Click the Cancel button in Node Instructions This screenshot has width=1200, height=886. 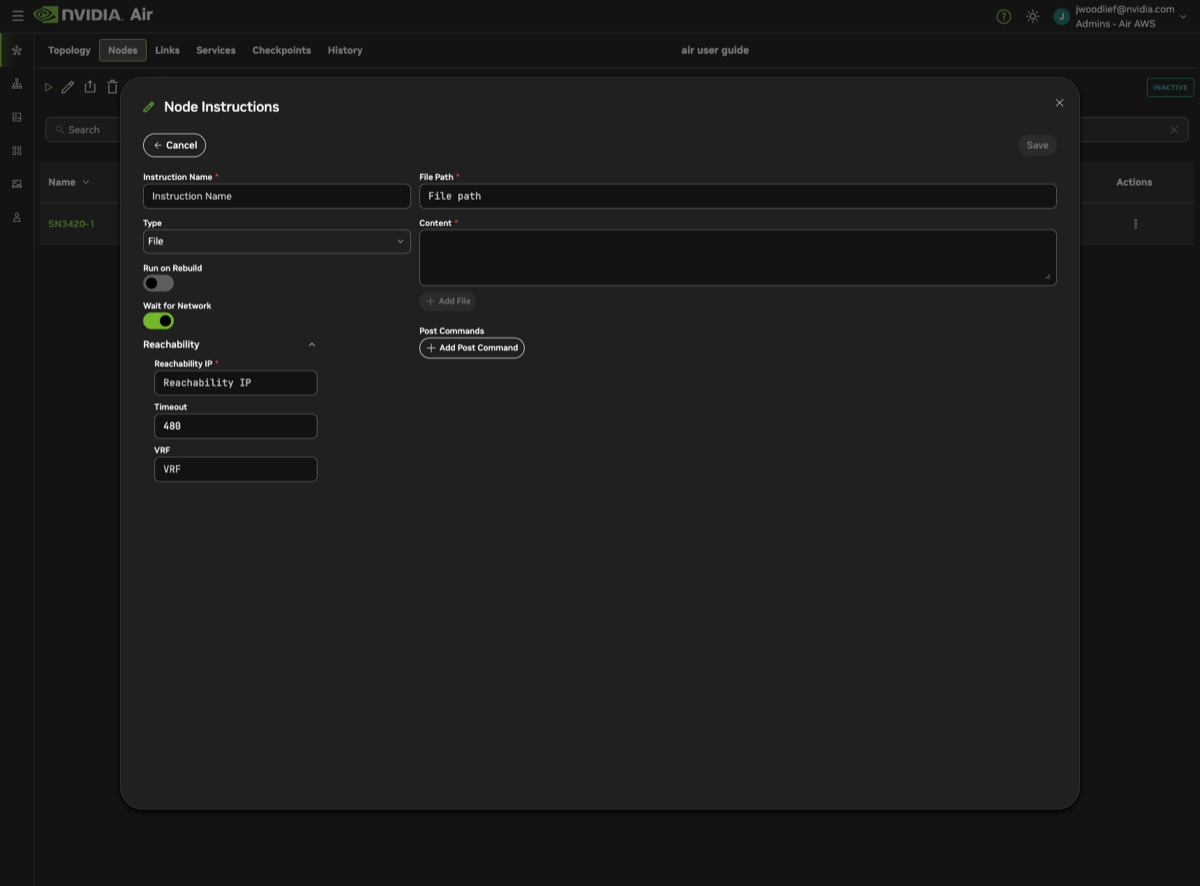(x=174, y=145)
